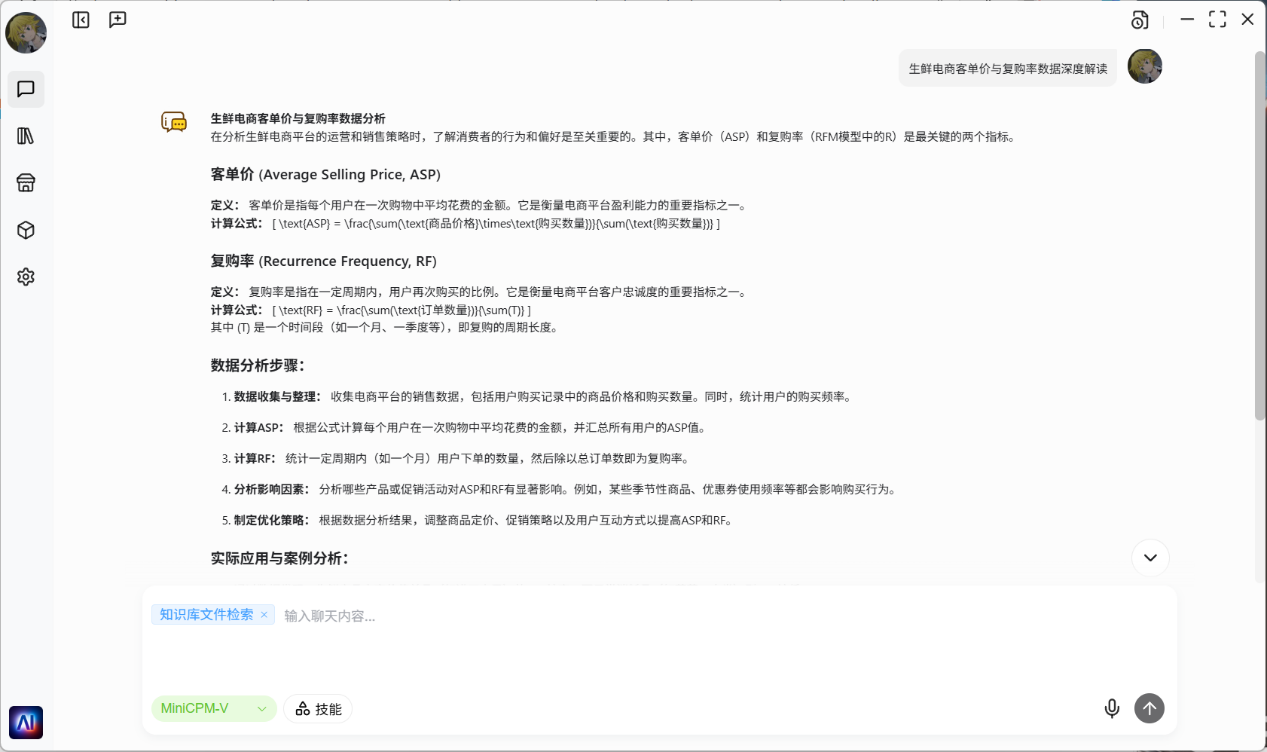Select the 知识库文件检索 tag
The image size is (1267, 752).
click(x=206, y=615)
